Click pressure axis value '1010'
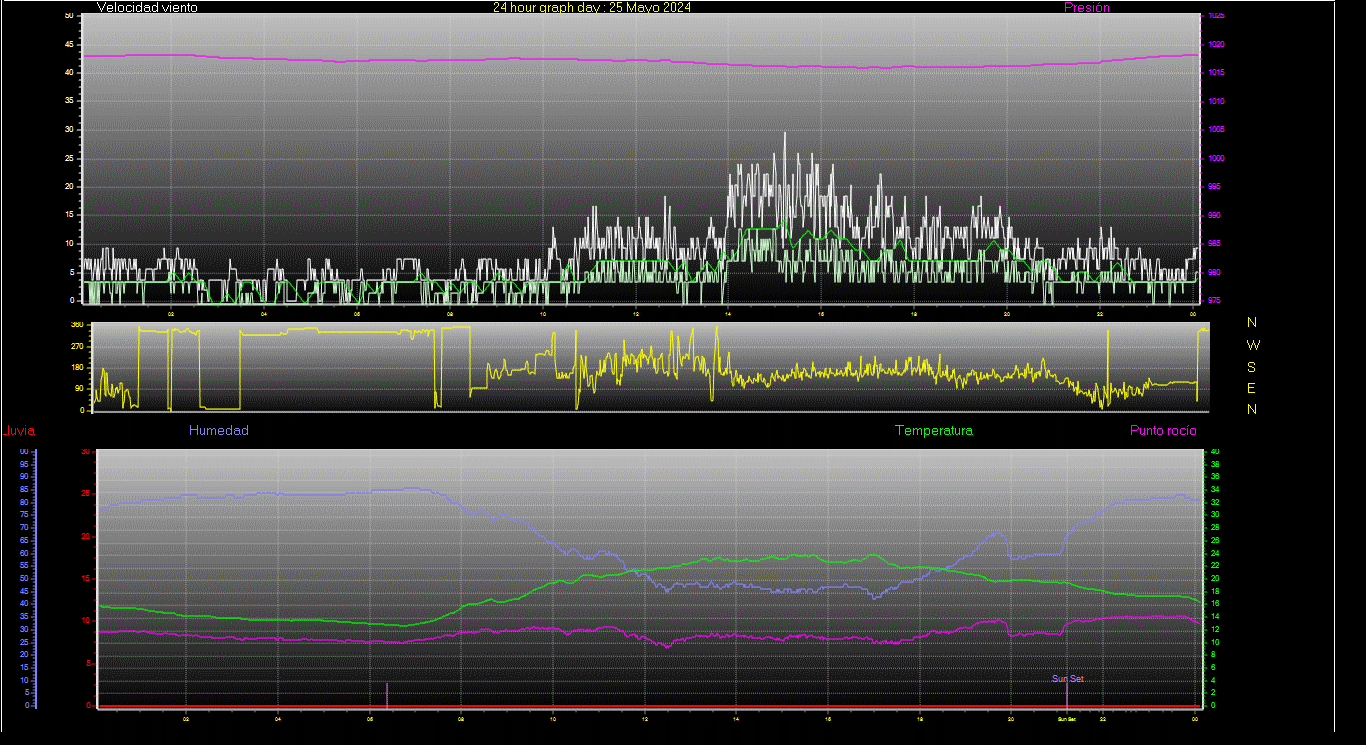Image resolution: width=1366 pixels, height=745 pixels. tap(1216, 101)
